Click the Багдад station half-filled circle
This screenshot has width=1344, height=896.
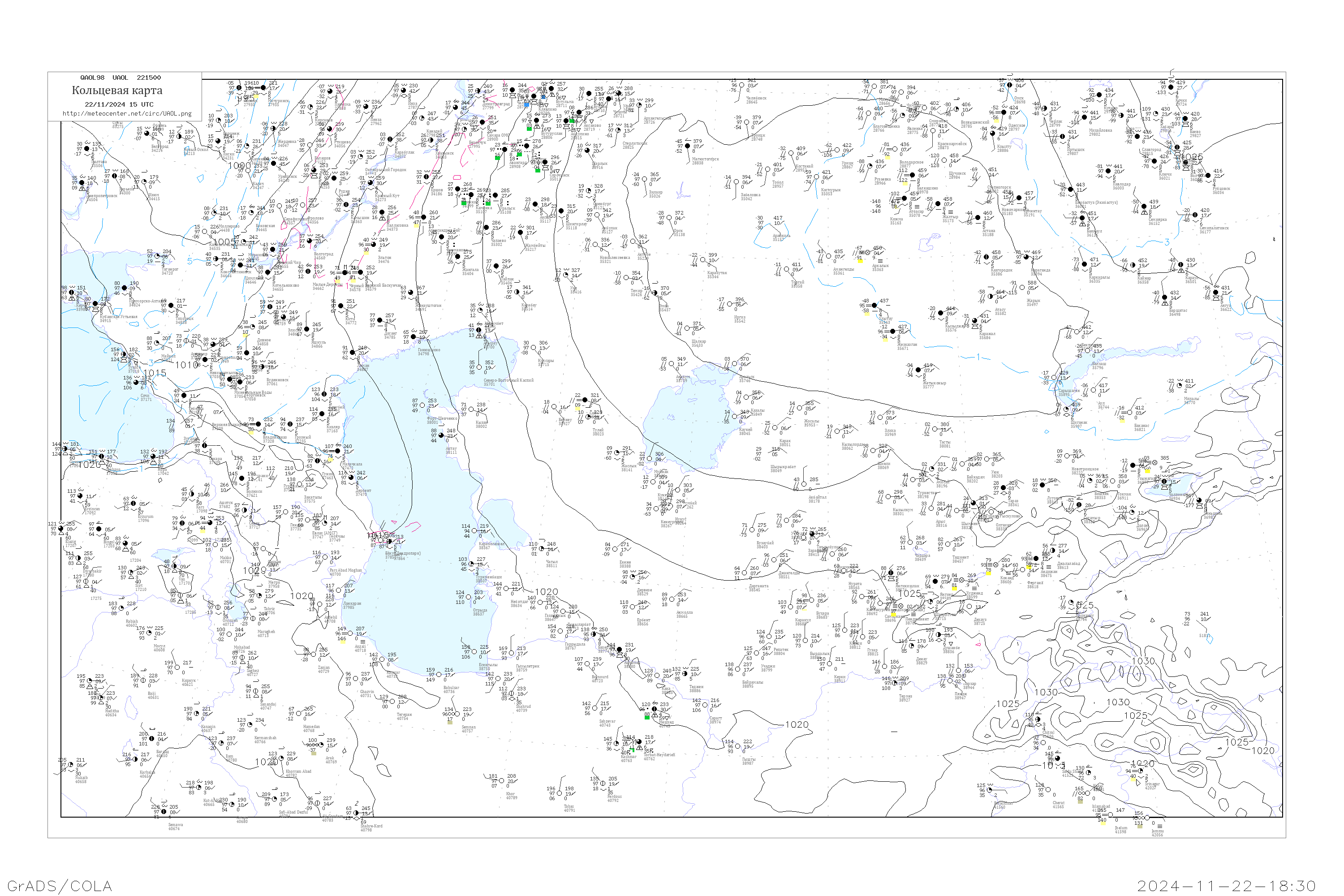click(153, 739)
